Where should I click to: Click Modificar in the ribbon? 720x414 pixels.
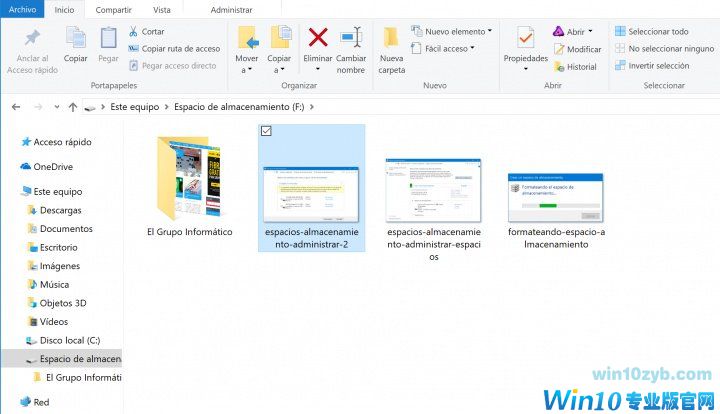click(578, 49)
